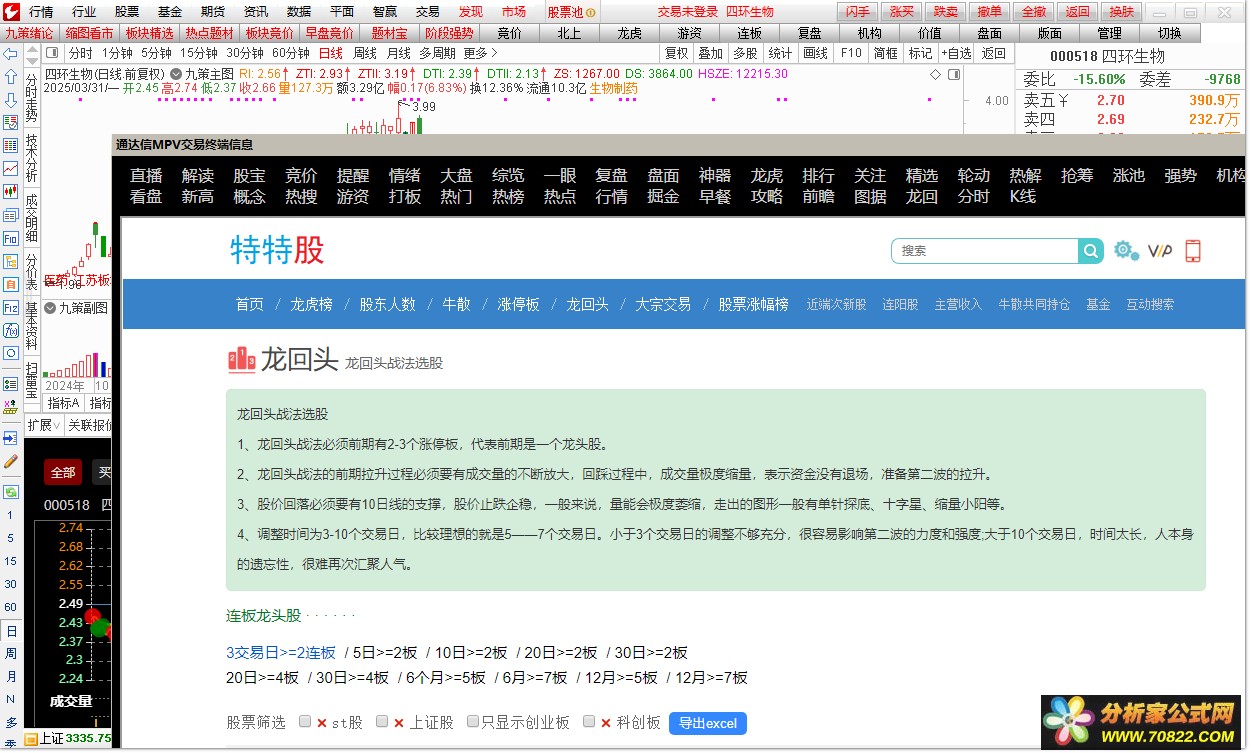Switch to the 龙虎 tab
The height and width of the screenshot is (753, 1251).
coord(629,33)
